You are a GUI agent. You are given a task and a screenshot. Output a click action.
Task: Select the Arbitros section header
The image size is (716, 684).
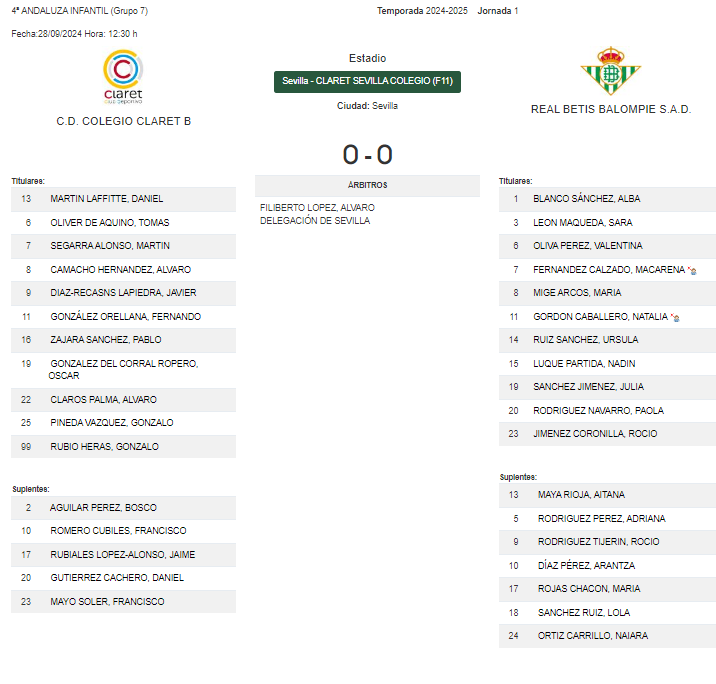coord(367,185)
